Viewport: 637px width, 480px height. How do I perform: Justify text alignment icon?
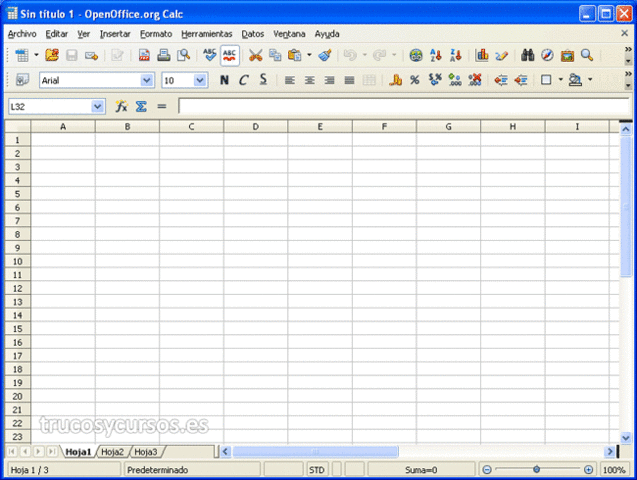[x=349, y=80]
